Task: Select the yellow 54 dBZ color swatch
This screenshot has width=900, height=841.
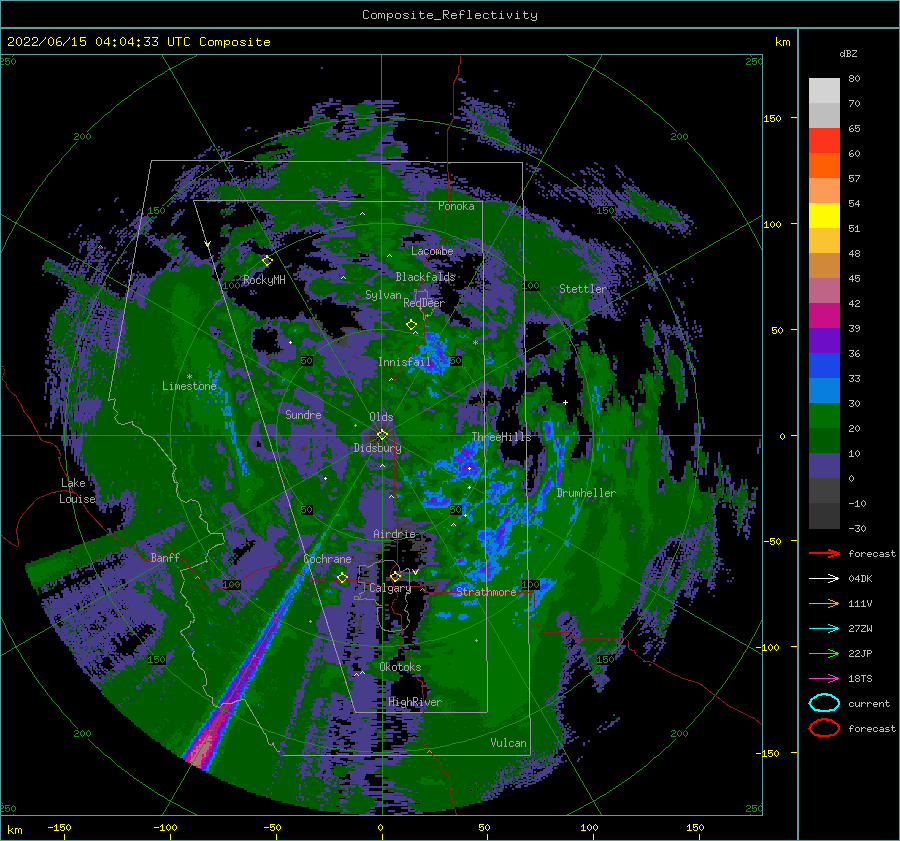Action: (x=824, y=215)
